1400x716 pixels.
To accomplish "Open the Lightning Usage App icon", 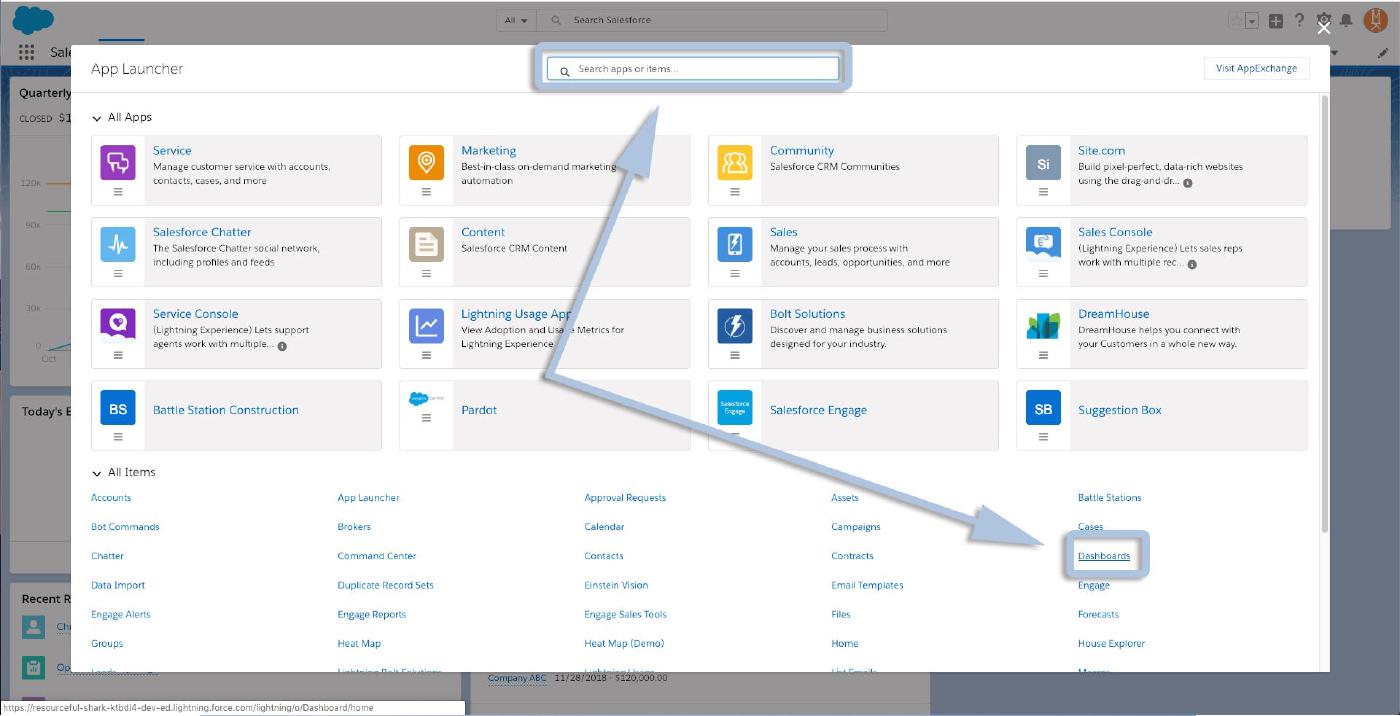I will tap(426, 325).
